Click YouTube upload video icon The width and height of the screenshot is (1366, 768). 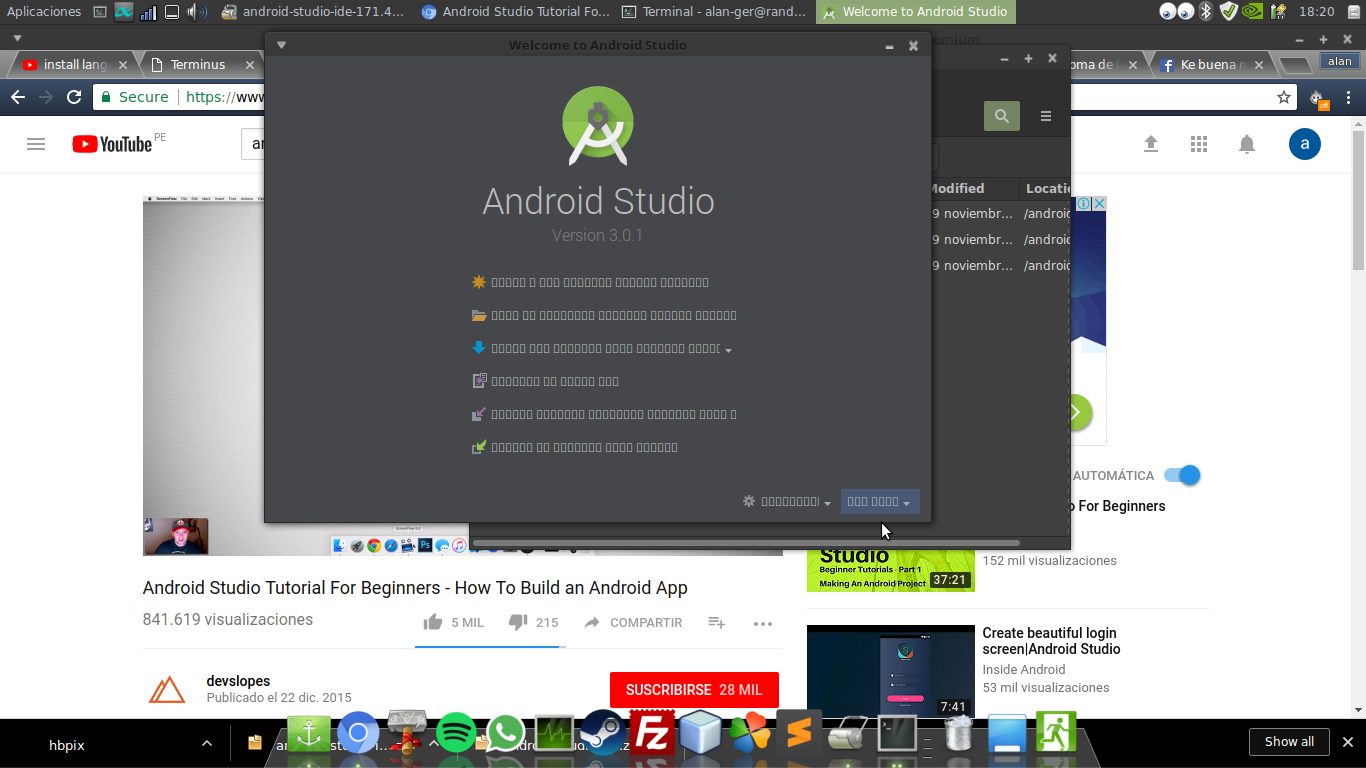tap(1151, 144)
